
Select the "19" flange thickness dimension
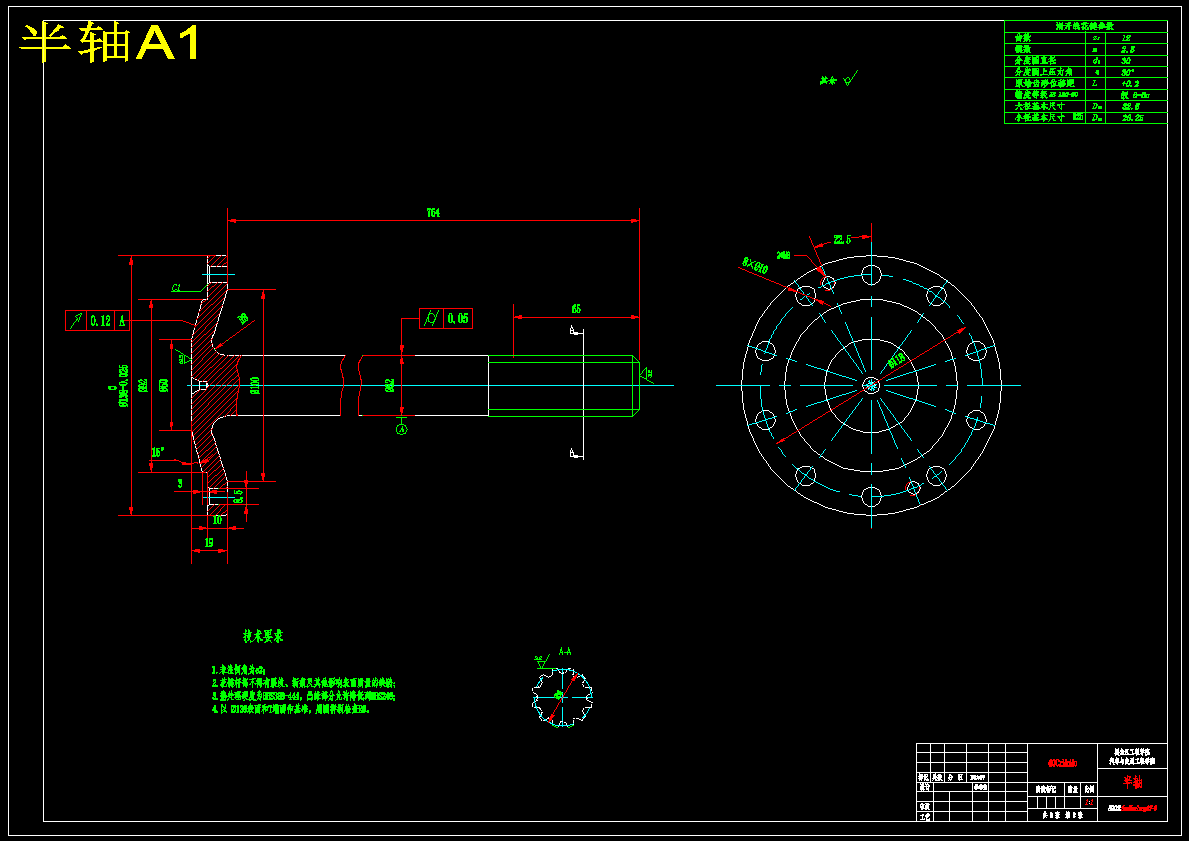[x=209, y=542]
